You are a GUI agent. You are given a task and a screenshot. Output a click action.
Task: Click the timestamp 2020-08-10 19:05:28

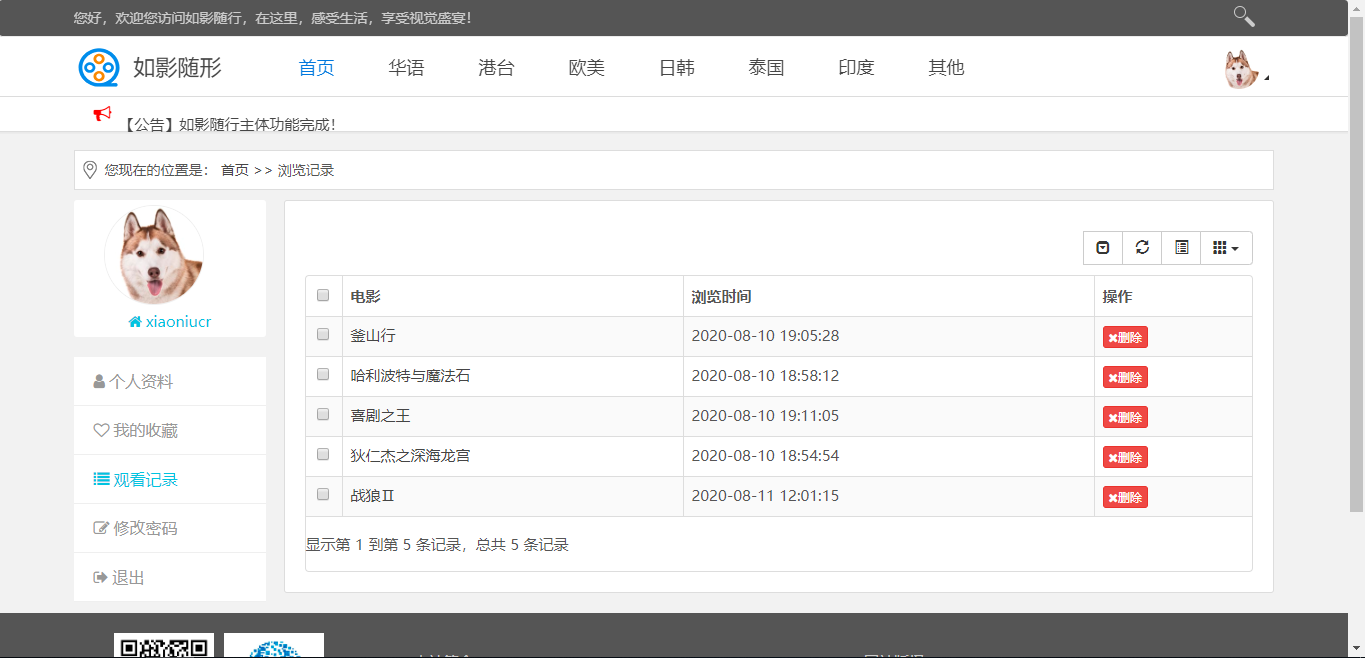point(765,336)
